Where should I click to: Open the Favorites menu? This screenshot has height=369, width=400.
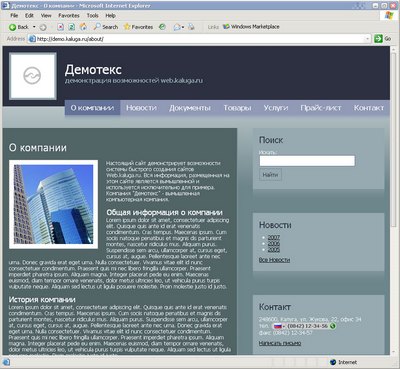click(x=69, y=15)
